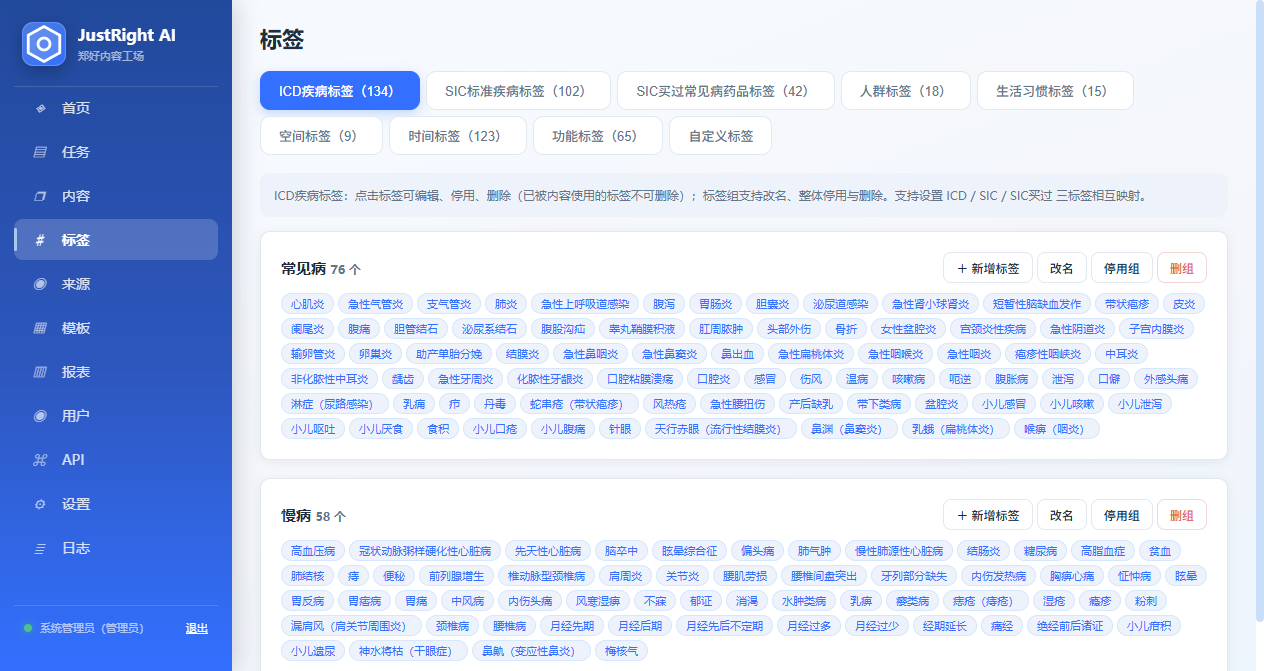
Task: Click the 梅核气 tag
Action: coord(621,651)
